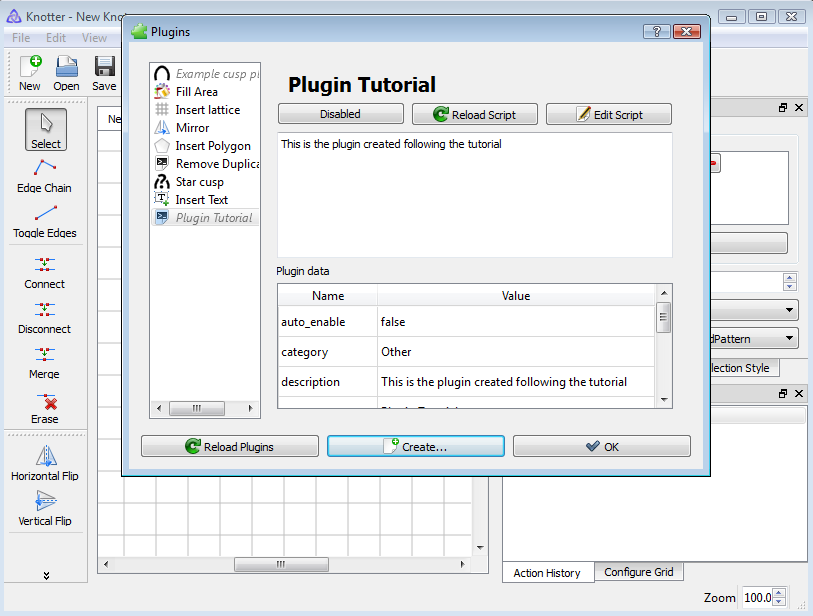Click Edit Script button
The image size is (813, 616).
(x=609, y=114)
